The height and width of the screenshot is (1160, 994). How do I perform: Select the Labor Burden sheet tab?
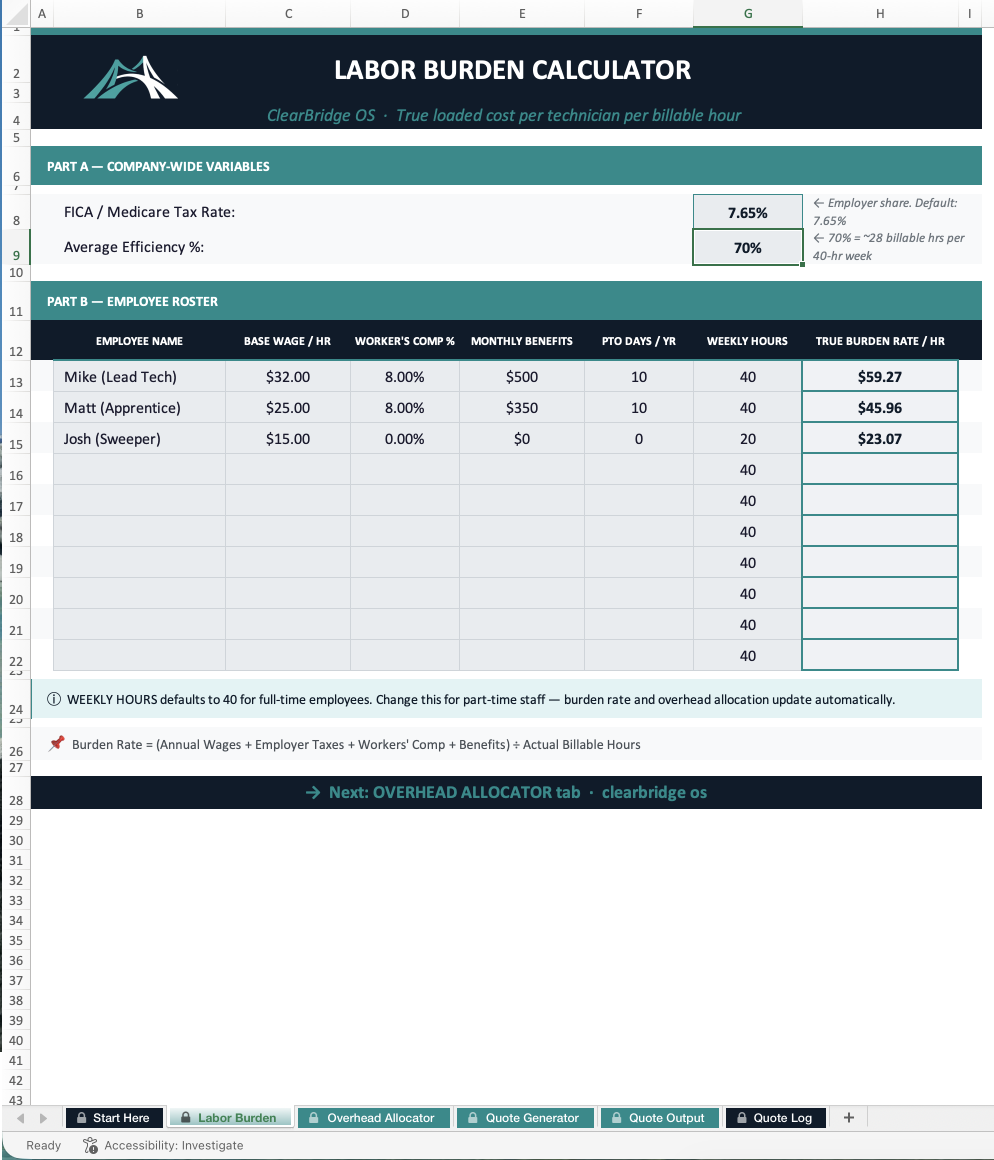click(229, 1118)
